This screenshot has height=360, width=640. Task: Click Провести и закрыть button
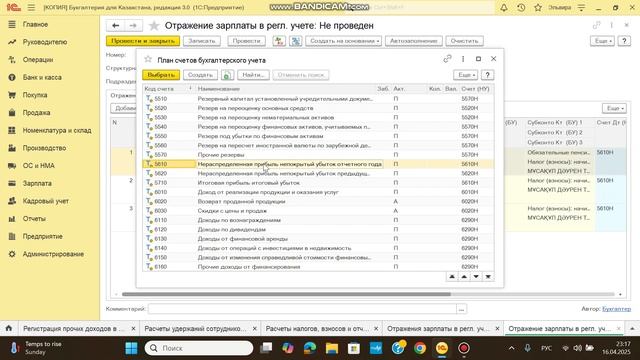143,41
